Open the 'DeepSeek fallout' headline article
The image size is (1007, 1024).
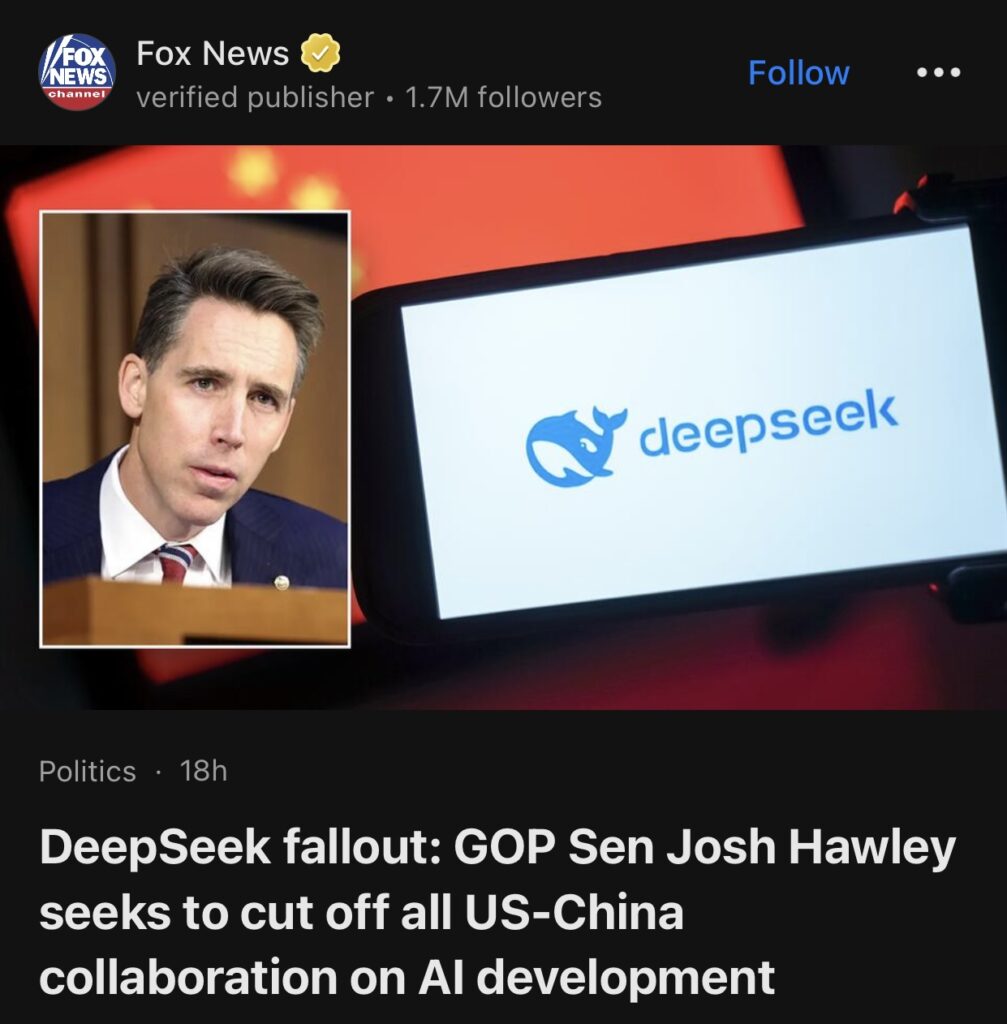click(x=498, y=912)
